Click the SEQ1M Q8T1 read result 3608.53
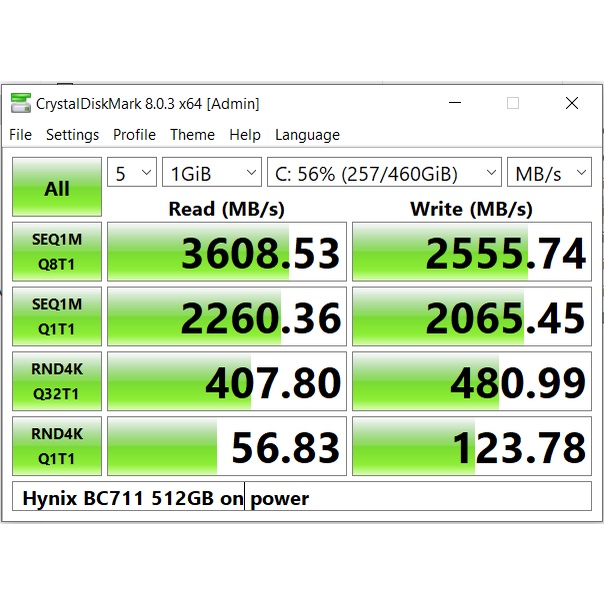 tap(227, 253)
